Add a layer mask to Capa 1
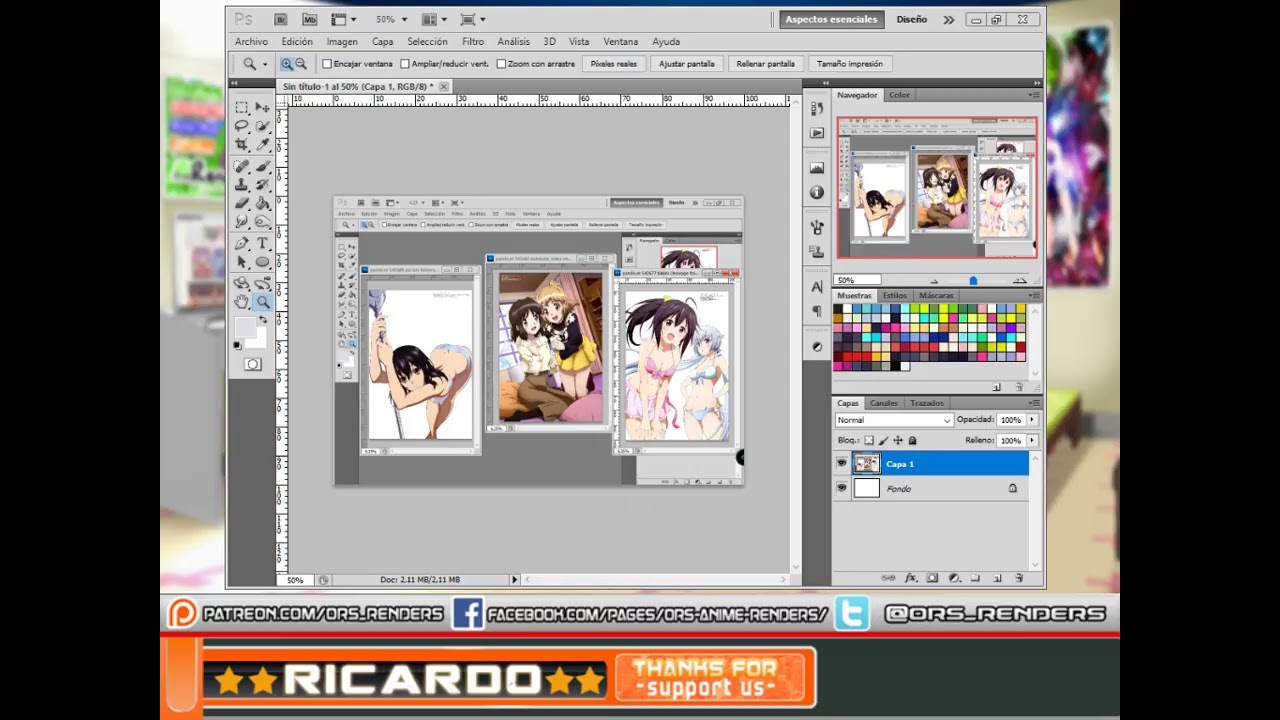 (x=932, y=578)
